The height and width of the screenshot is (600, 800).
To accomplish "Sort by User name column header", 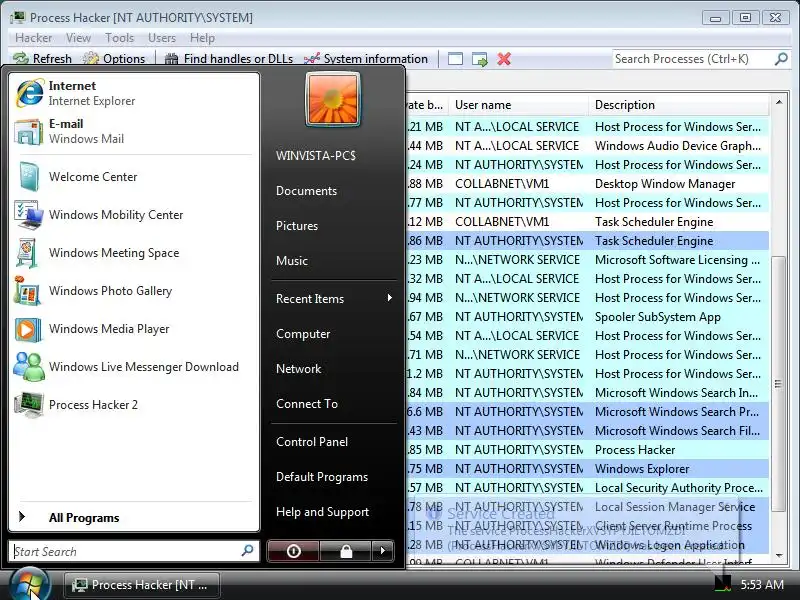I will (518, 105).
